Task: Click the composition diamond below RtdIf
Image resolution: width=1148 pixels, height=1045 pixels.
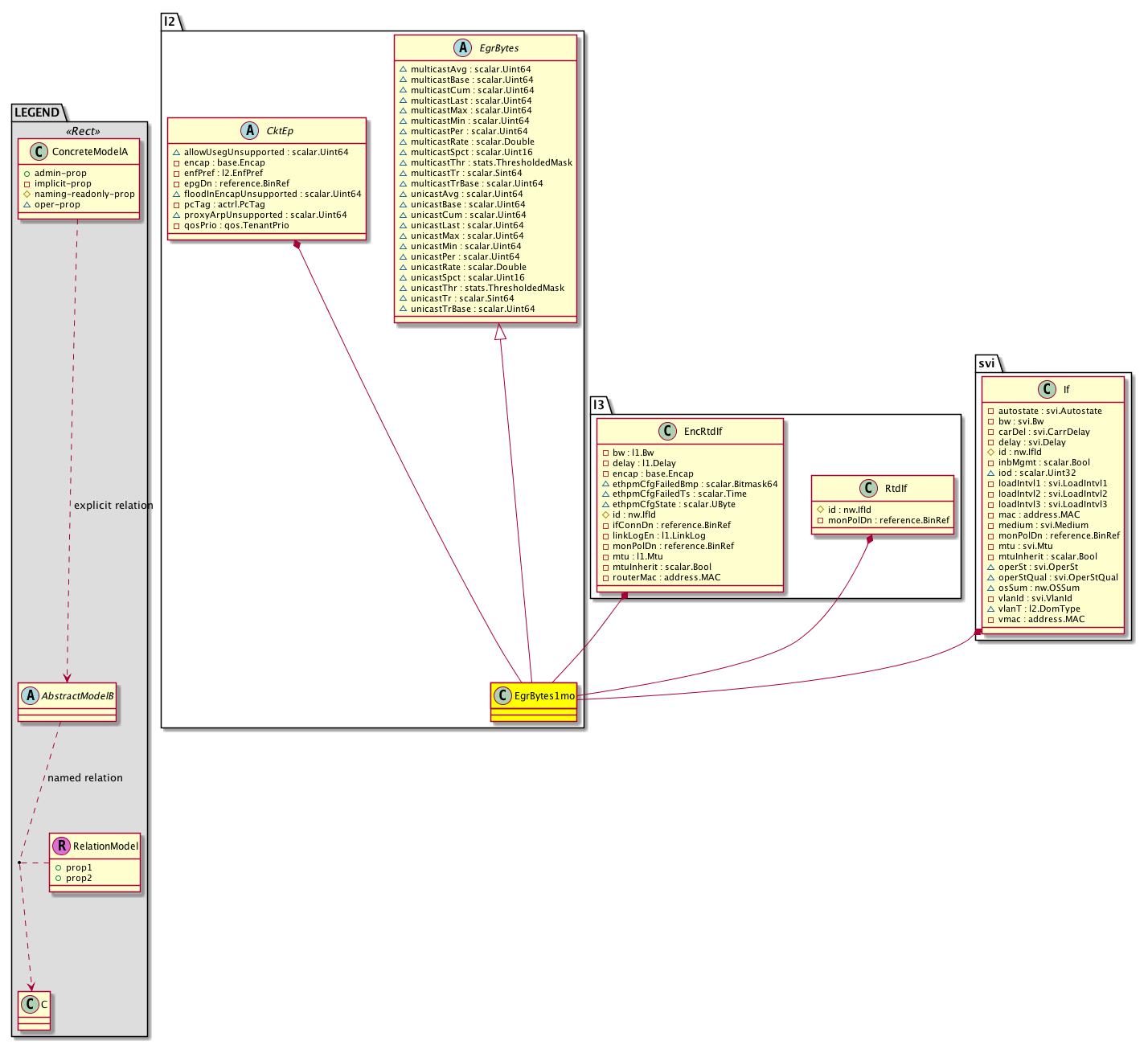Action: click(870, 538)
